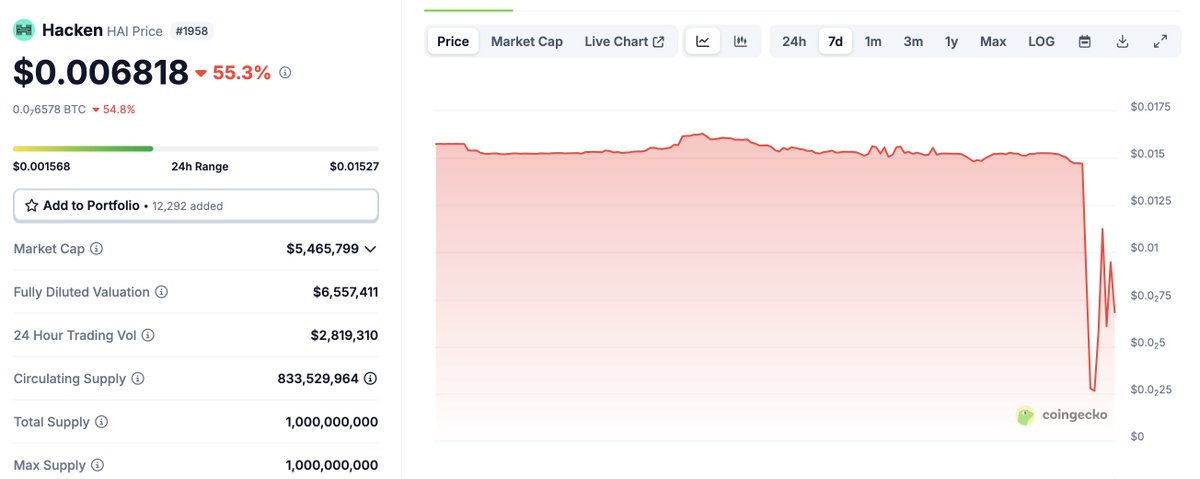Click the $0.01 y-axis label
The image size is (1200, 479).
tap(1144, 248)
